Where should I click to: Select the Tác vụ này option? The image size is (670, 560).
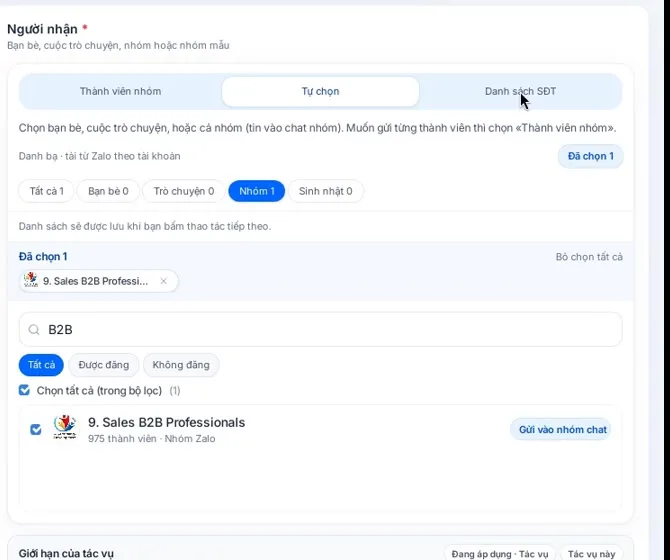[x=591, y=554]
